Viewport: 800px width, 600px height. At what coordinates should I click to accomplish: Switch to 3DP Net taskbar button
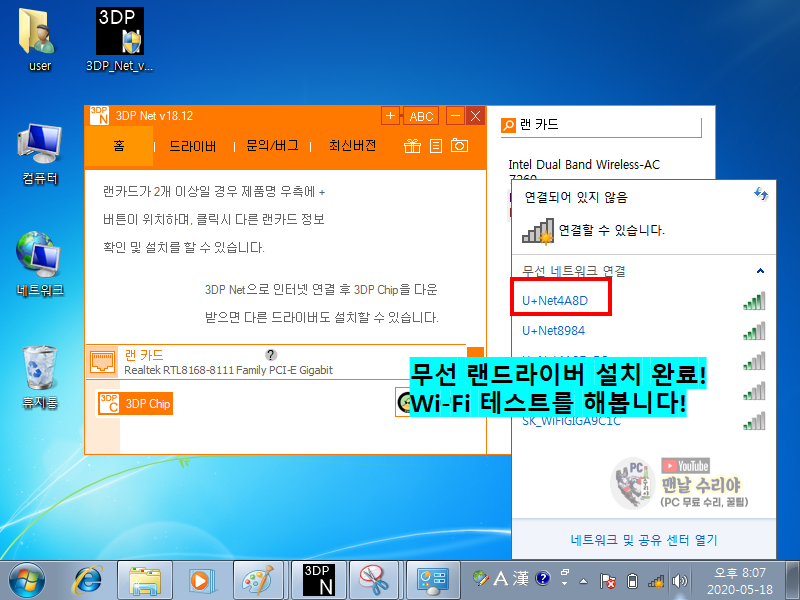coord(318,580)
